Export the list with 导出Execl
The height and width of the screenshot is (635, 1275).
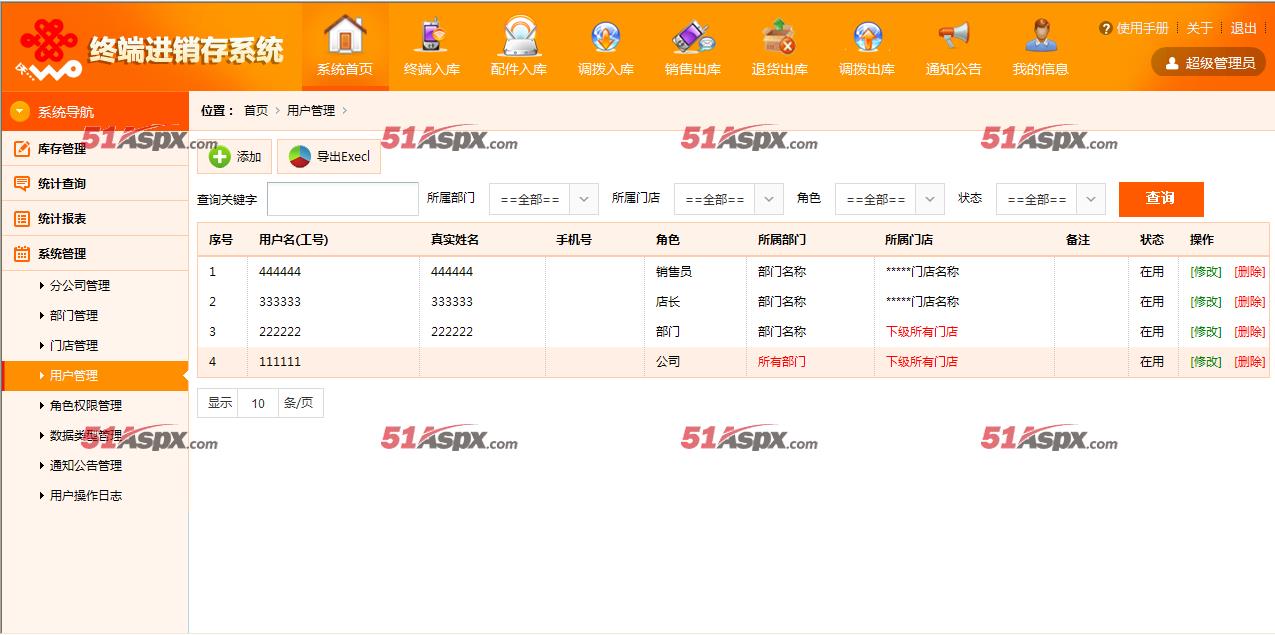329,157
